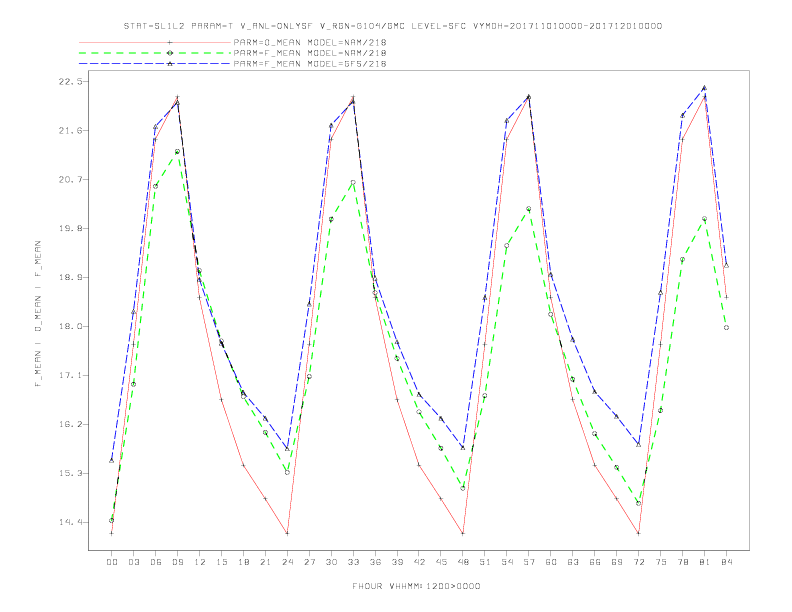The image size is (792, 612).
Task: Click x-axis tick label 75
Action: [661, 562]
